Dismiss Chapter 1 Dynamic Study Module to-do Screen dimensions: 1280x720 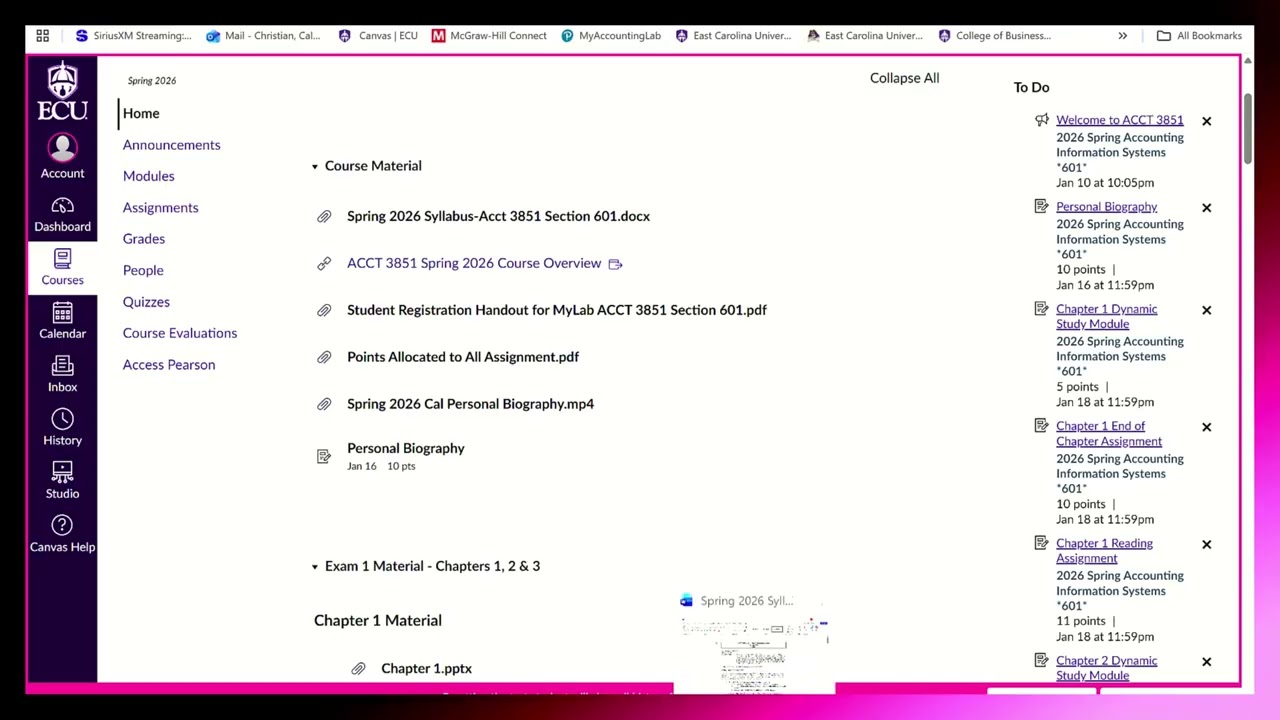coord(1206,310)
